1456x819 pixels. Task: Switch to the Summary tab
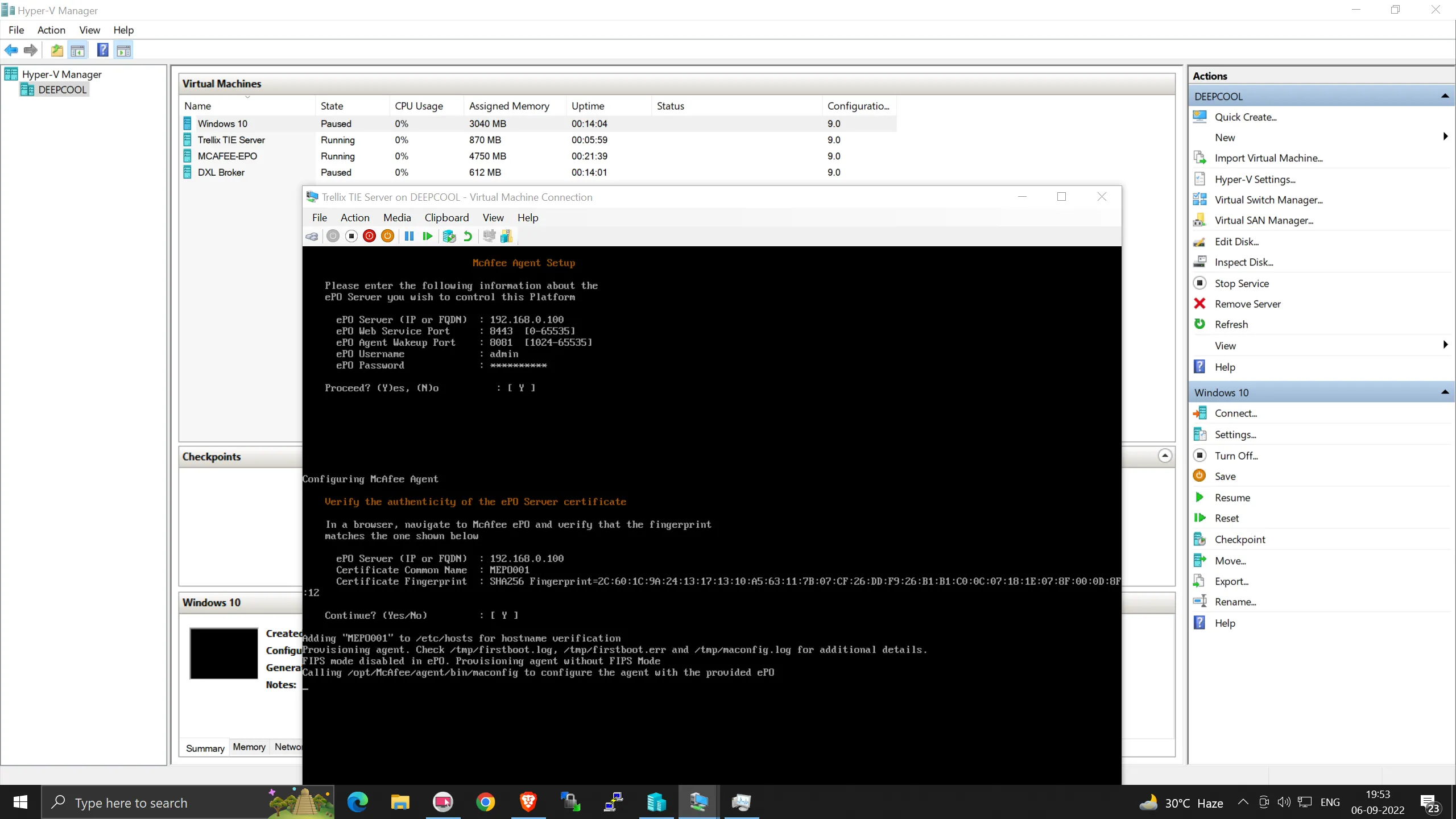[x=205, y=748]
